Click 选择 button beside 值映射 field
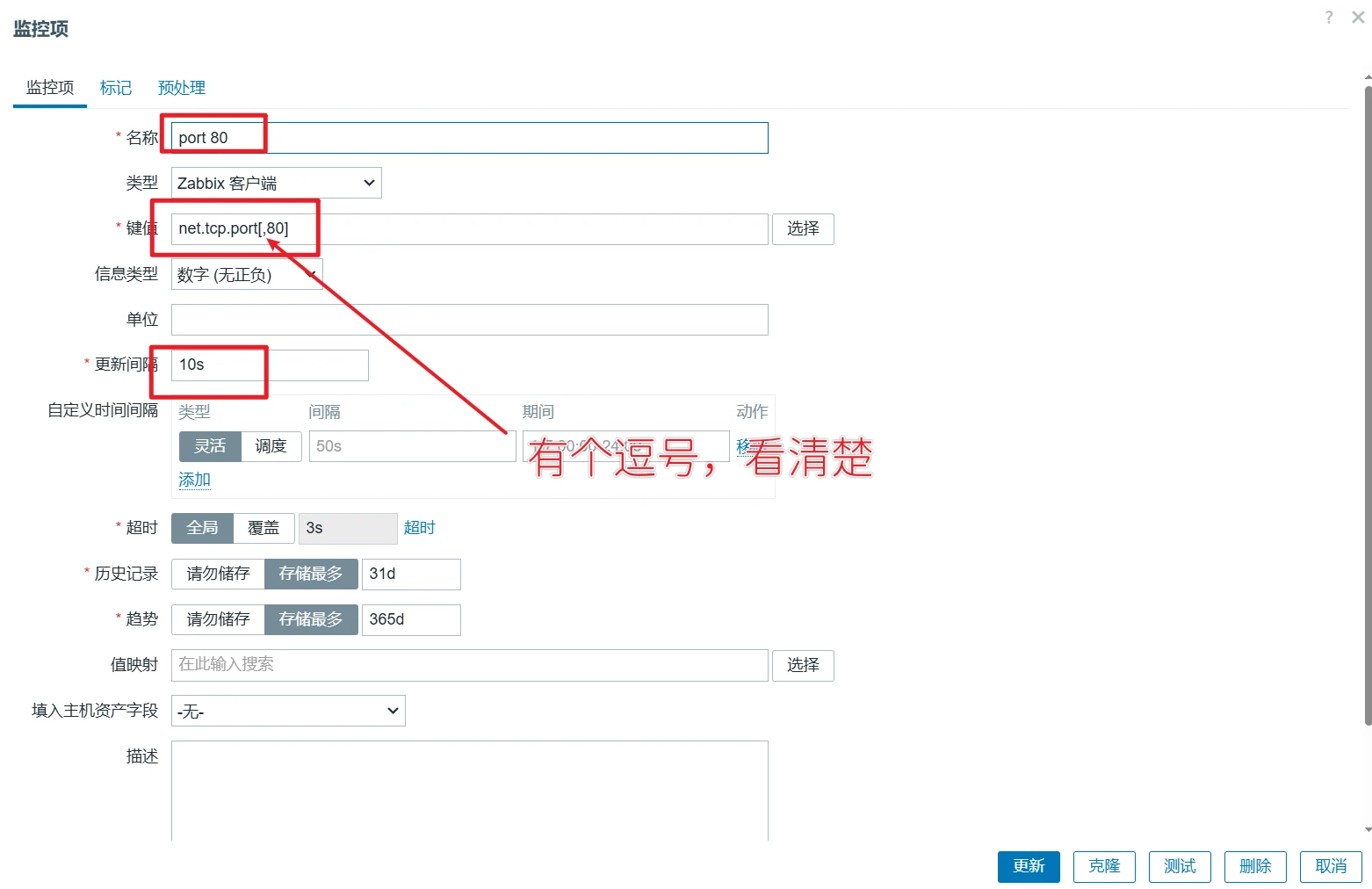1372x889 pixels. point(802,665)
